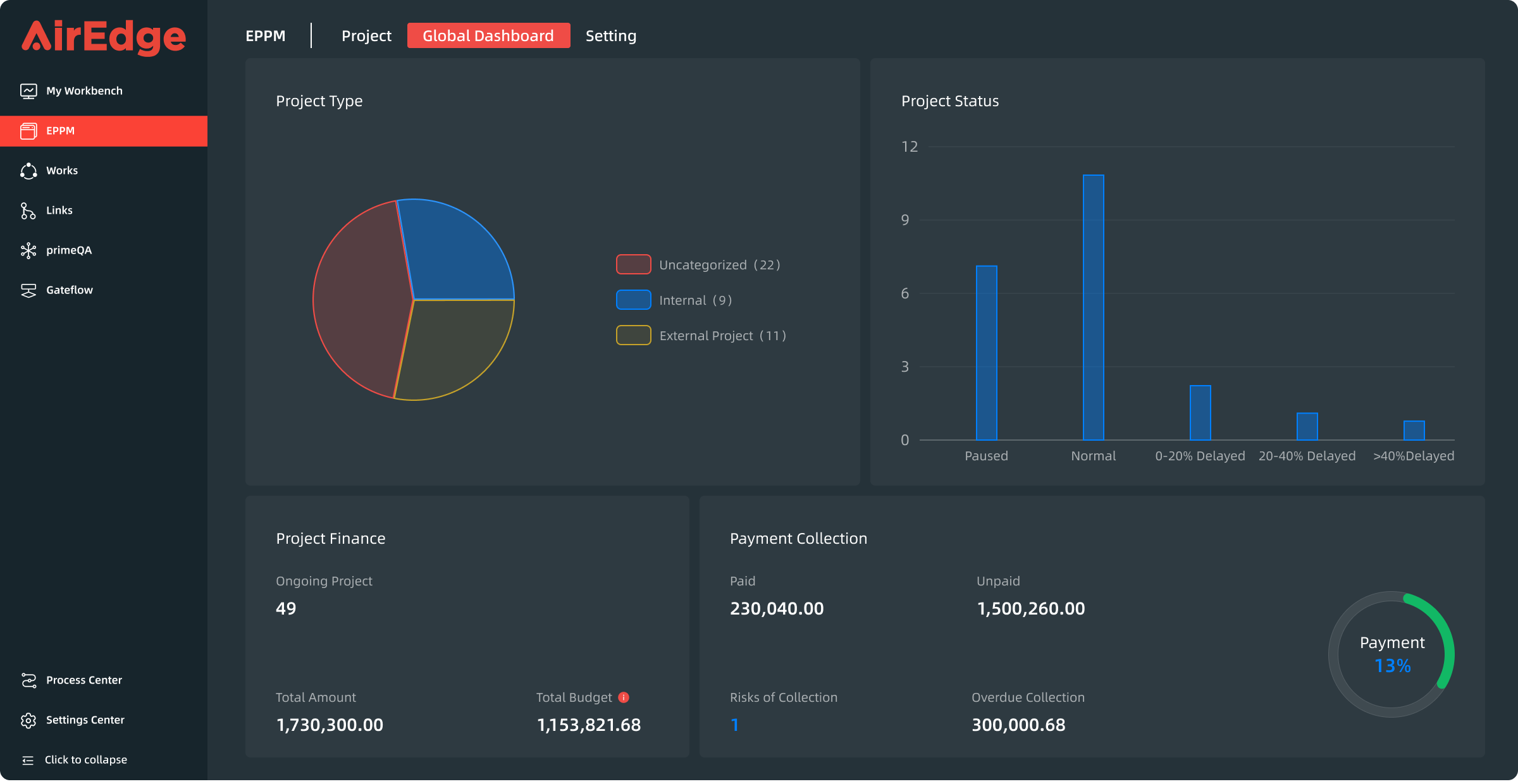
Task: Click the EPPM sidebar icon
Action: pyautogui.click(x=28, y=131)
